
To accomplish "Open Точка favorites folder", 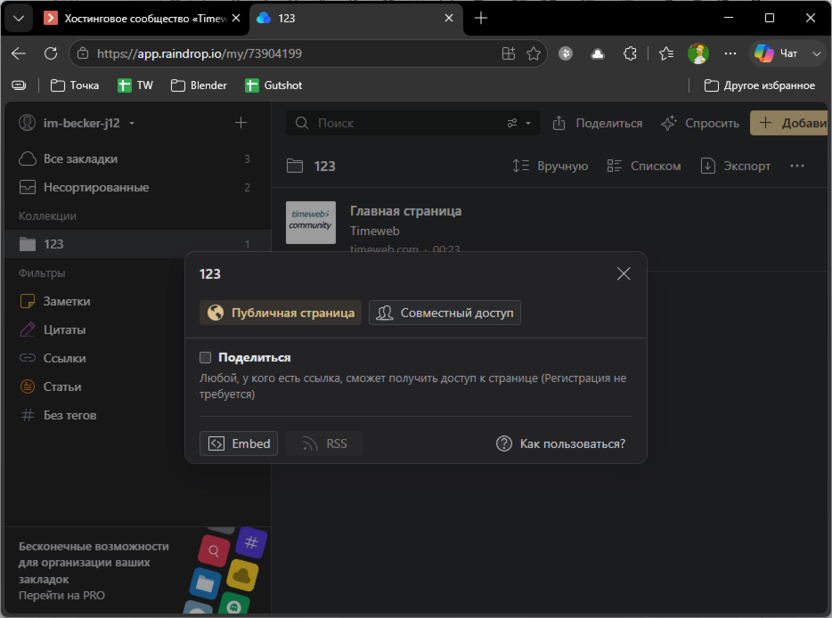I will click(x=75, y=85).
